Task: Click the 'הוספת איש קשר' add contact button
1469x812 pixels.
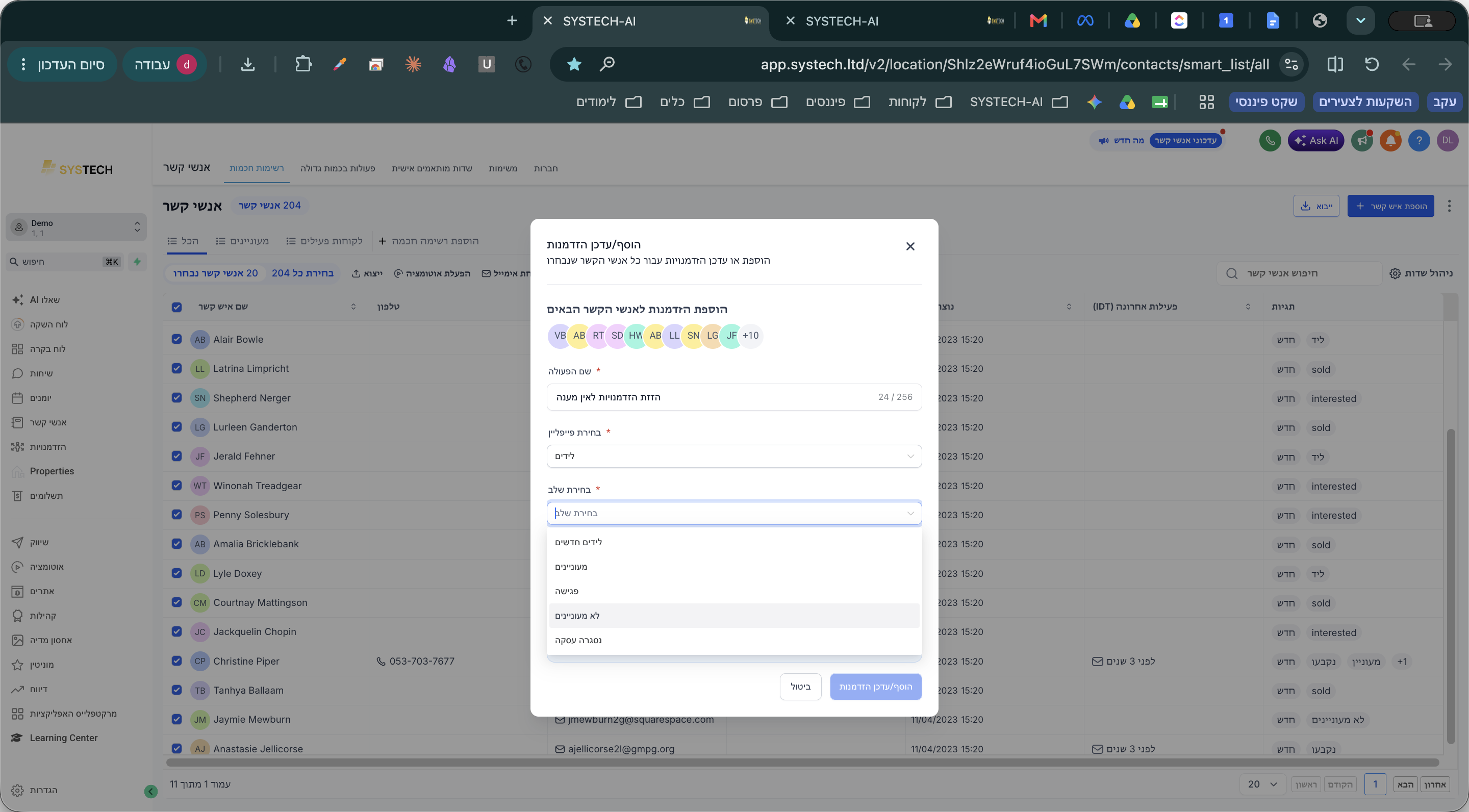Action: click(1390, 206)
